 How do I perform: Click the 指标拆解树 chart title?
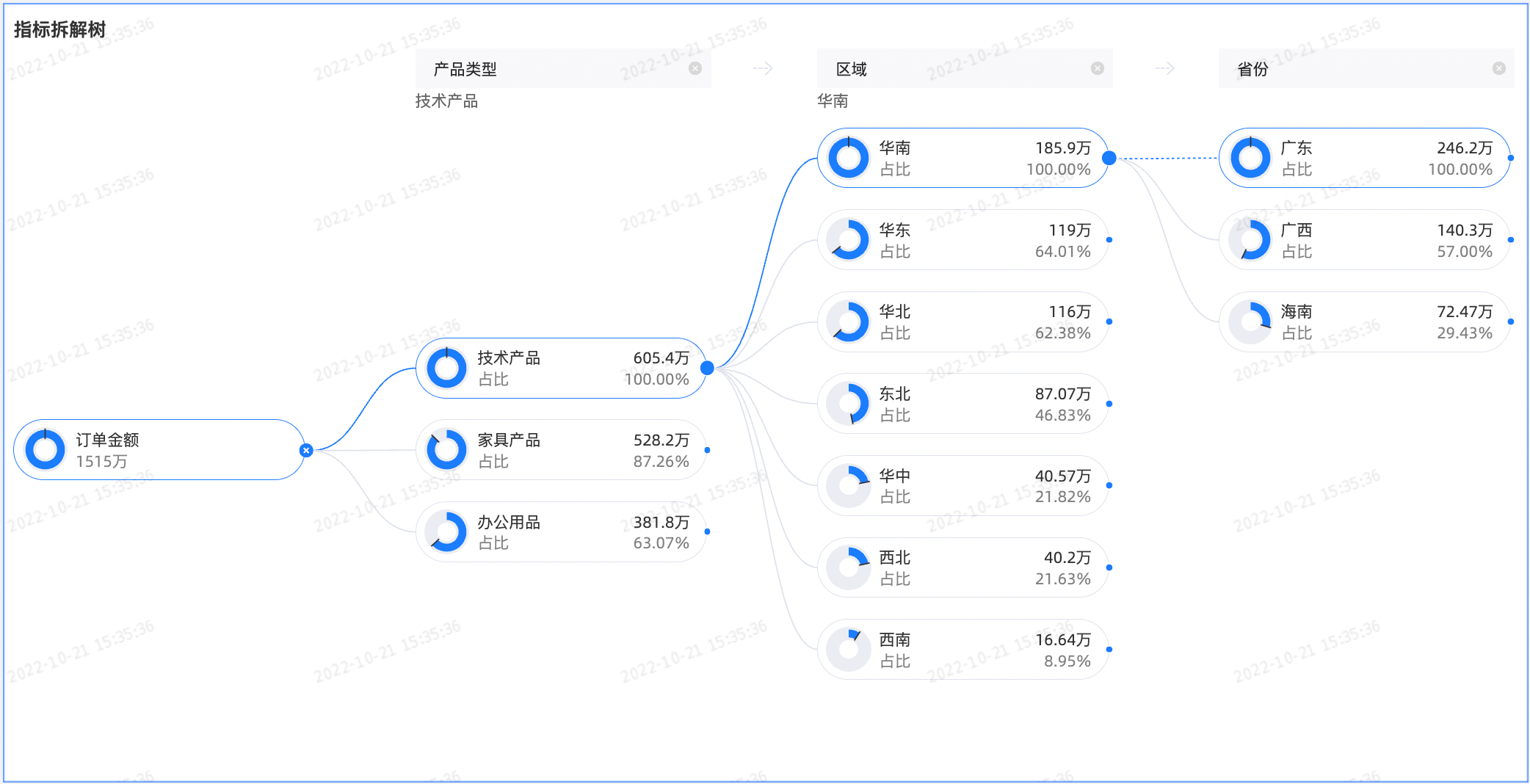tap(59, 29)
